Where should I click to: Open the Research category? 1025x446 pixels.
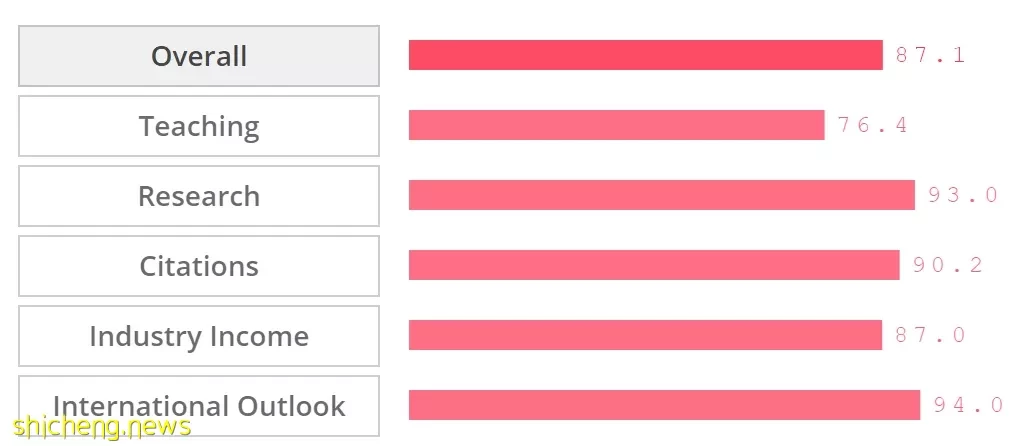pos(199,196)
